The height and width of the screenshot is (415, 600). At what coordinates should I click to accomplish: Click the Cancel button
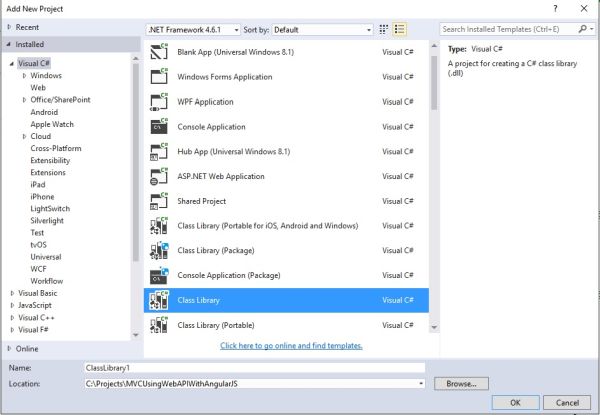[567, 403]
